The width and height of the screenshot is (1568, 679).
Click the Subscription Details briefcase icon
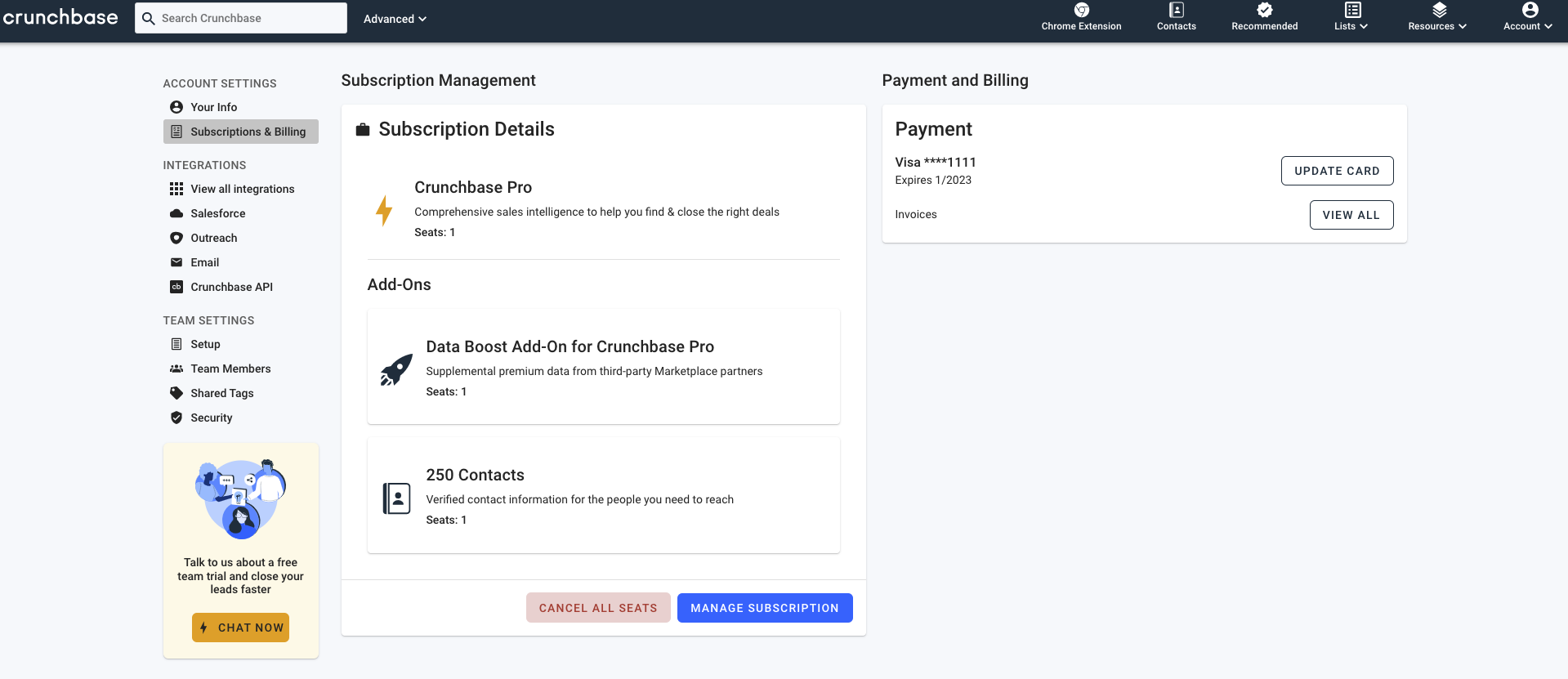point(363,129)
